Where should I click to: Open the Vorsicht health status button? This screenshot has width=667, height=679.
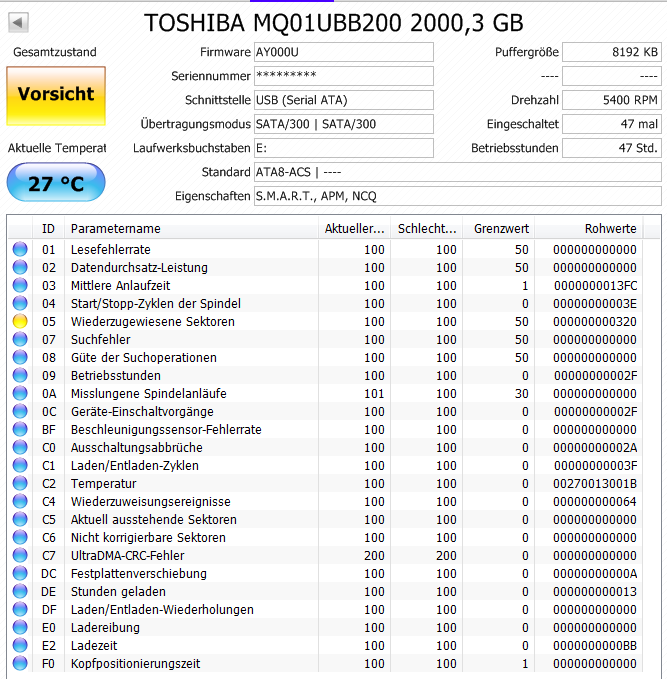[x=56, y=96]
